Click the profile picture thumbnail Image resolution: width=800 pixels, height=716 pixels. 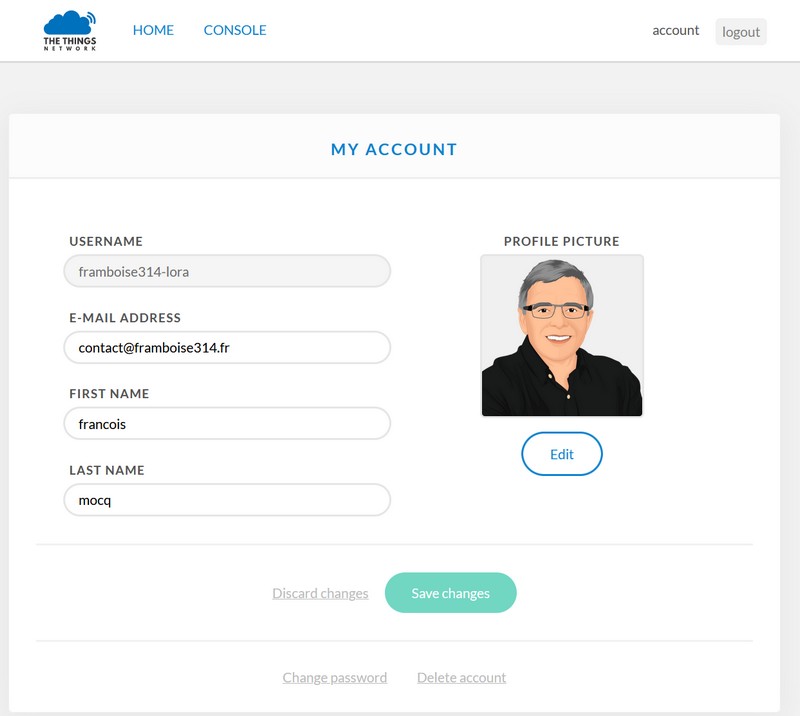point(562,336)
